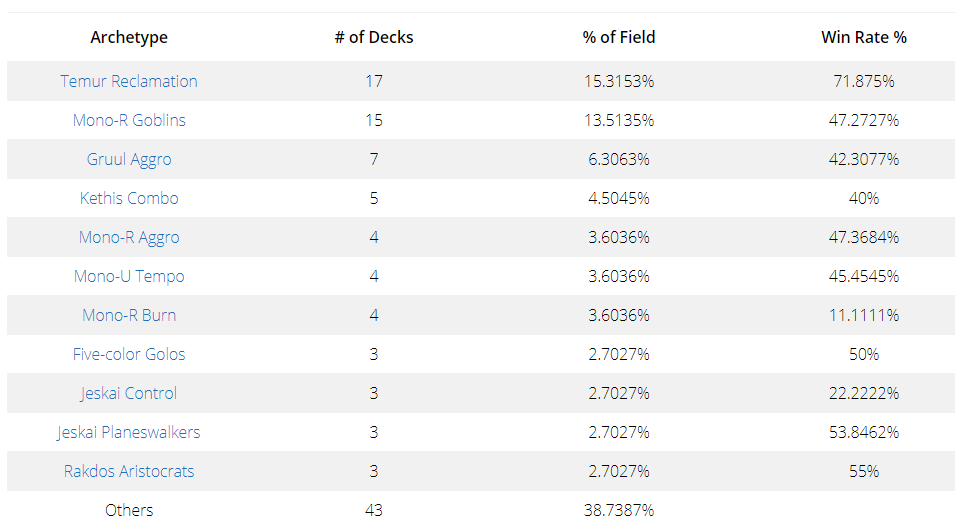Select the Five-color Golos link
This screenshot has width=955, height=528.
point(129,354)
